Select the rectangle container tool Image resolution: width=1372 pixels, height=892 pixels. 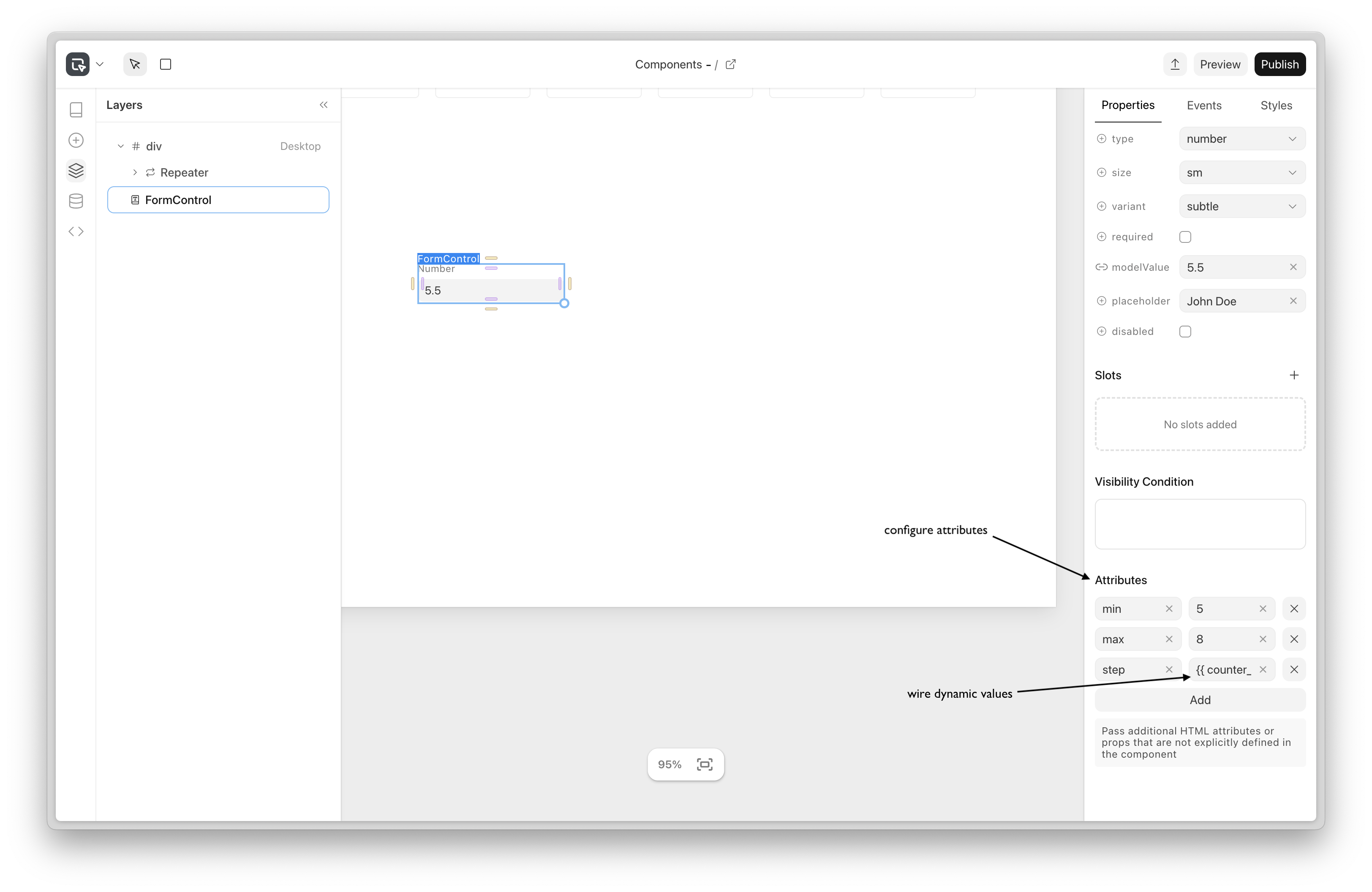[x=166, y=64]
